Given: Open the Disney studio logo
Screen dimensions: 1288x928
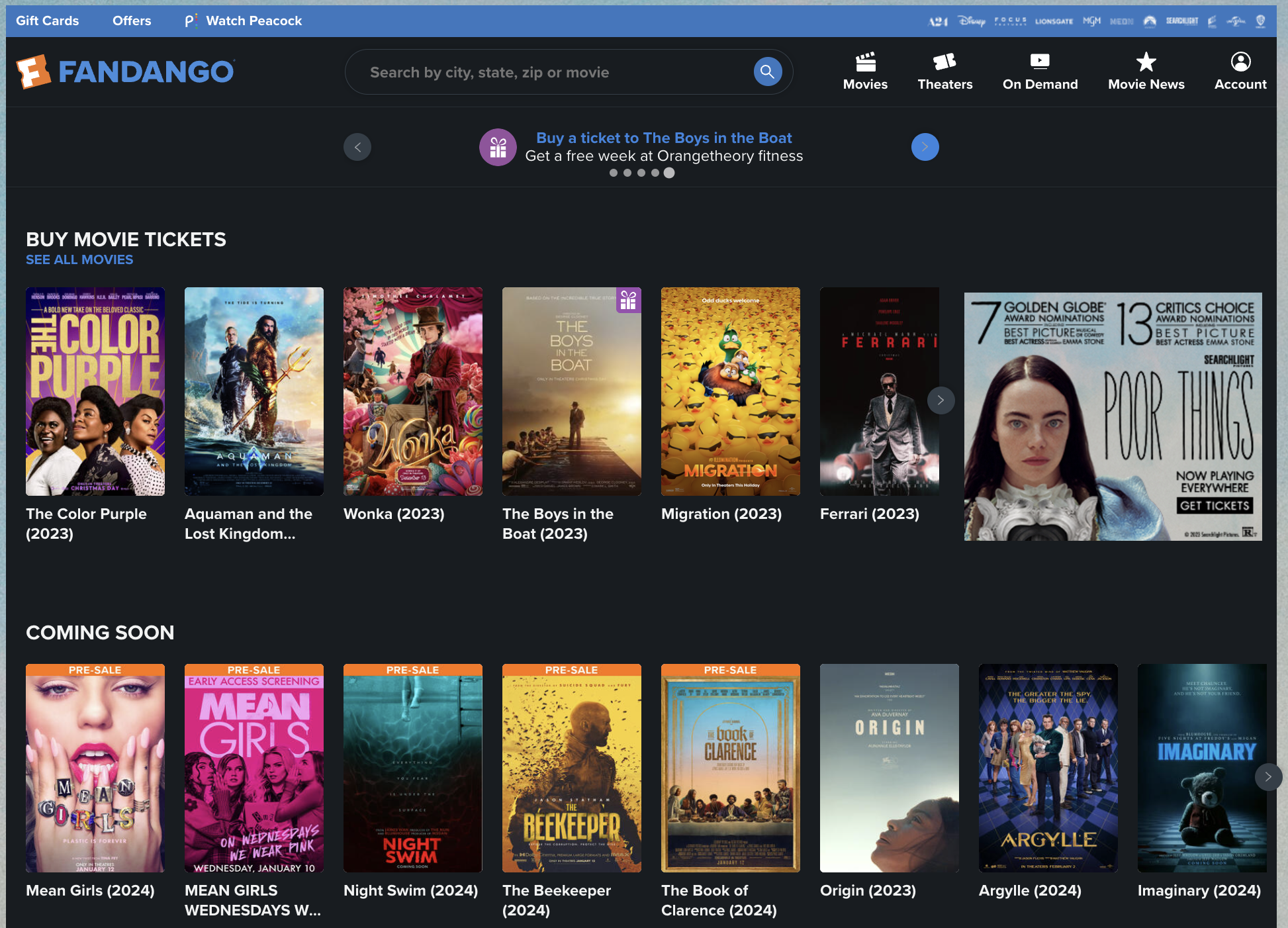Looking at the screenshot, I should (972, 21).
